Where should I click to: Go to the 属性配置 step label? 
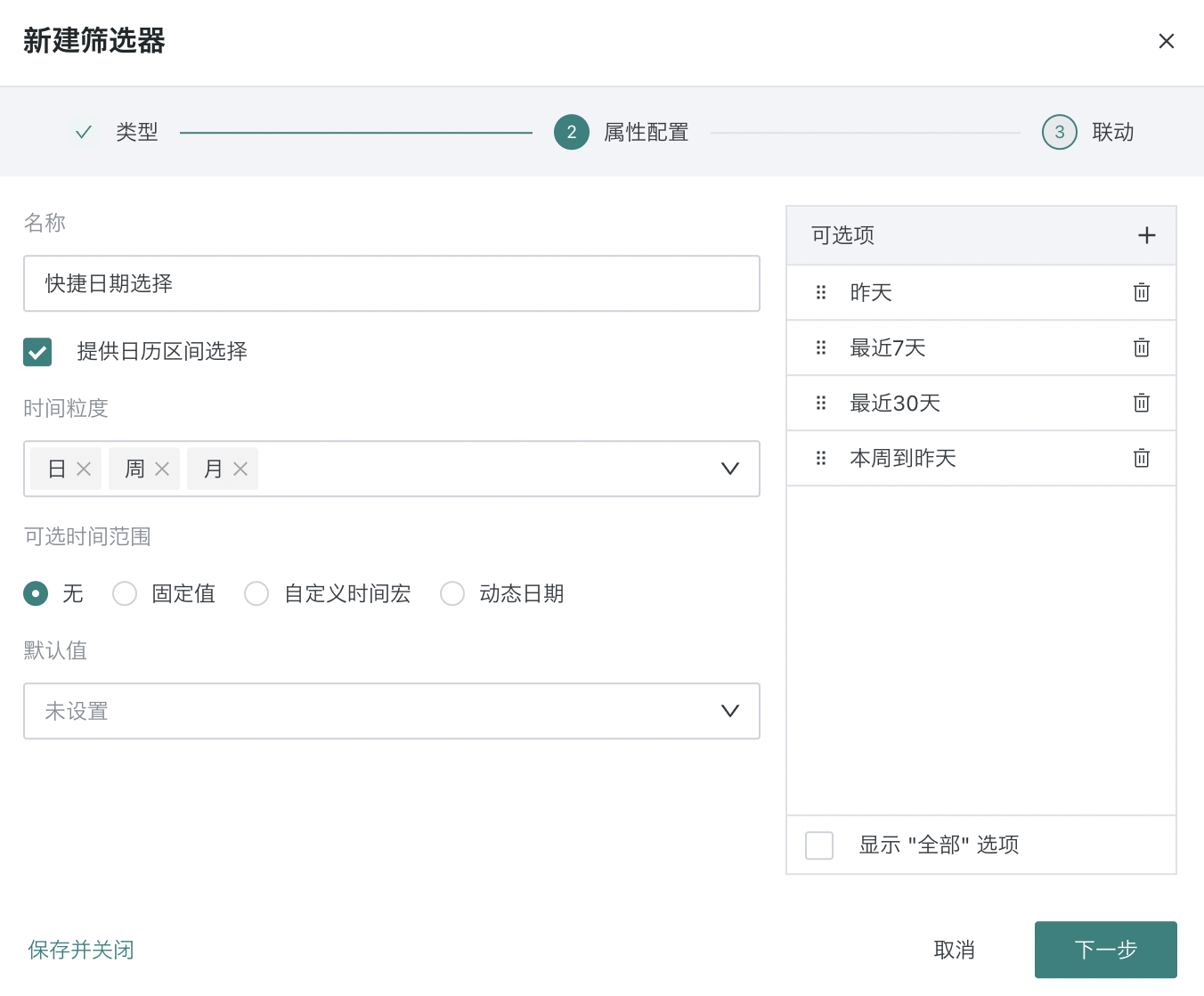click(x=647, y=132)
